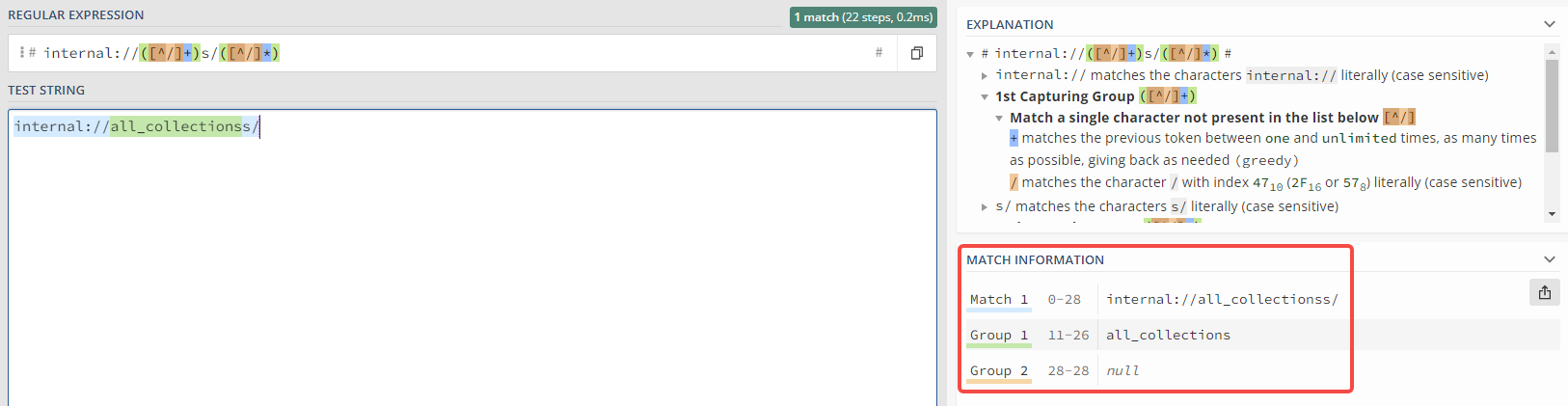Image resolution: width=1568 pixels, height=406 pixels.
Task: Click the MATCH INFORMATION heading
Action: tap(1035, 260)
